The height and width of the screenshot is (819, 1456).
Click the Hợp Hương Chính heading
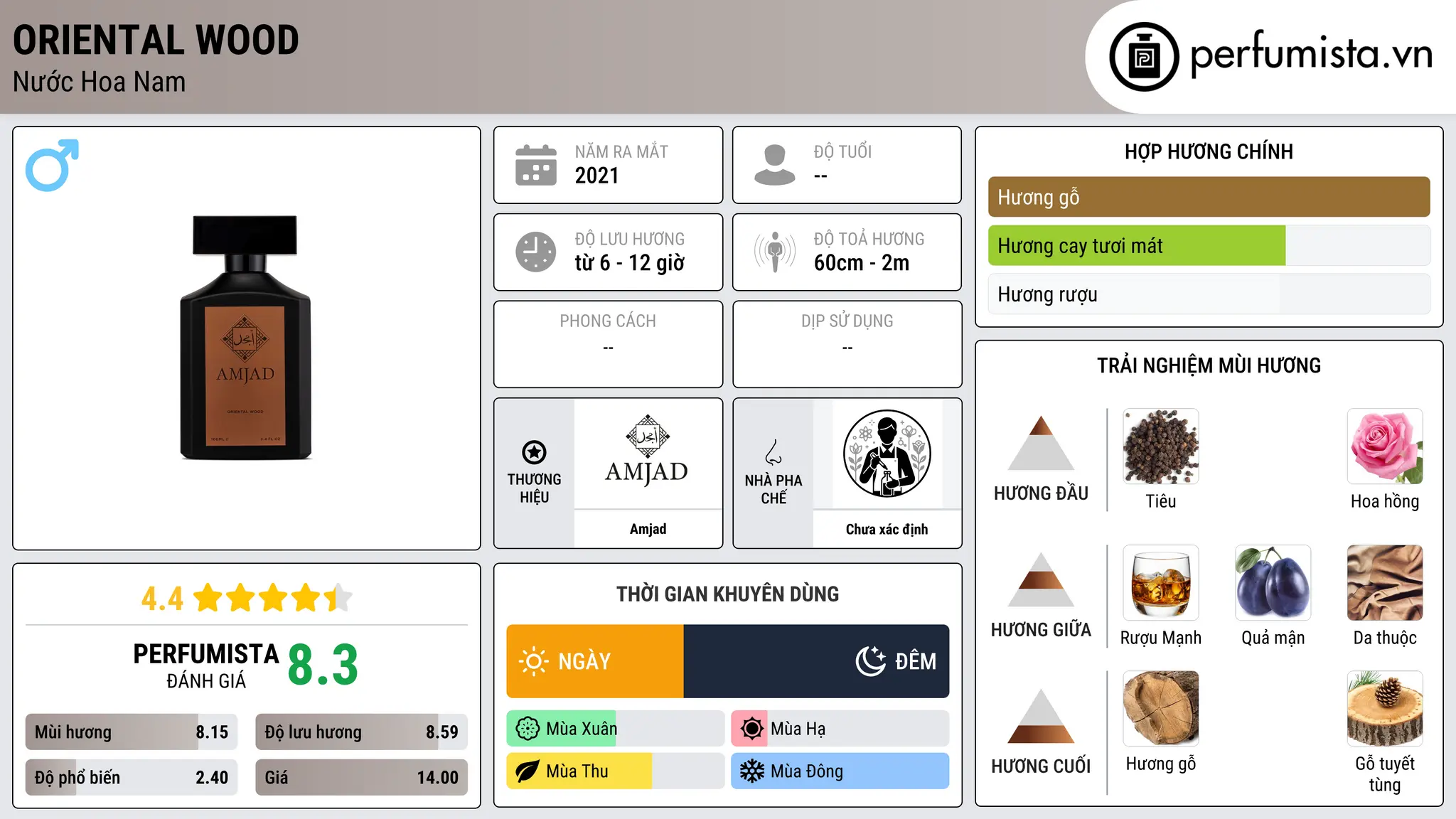(1209, 151)
